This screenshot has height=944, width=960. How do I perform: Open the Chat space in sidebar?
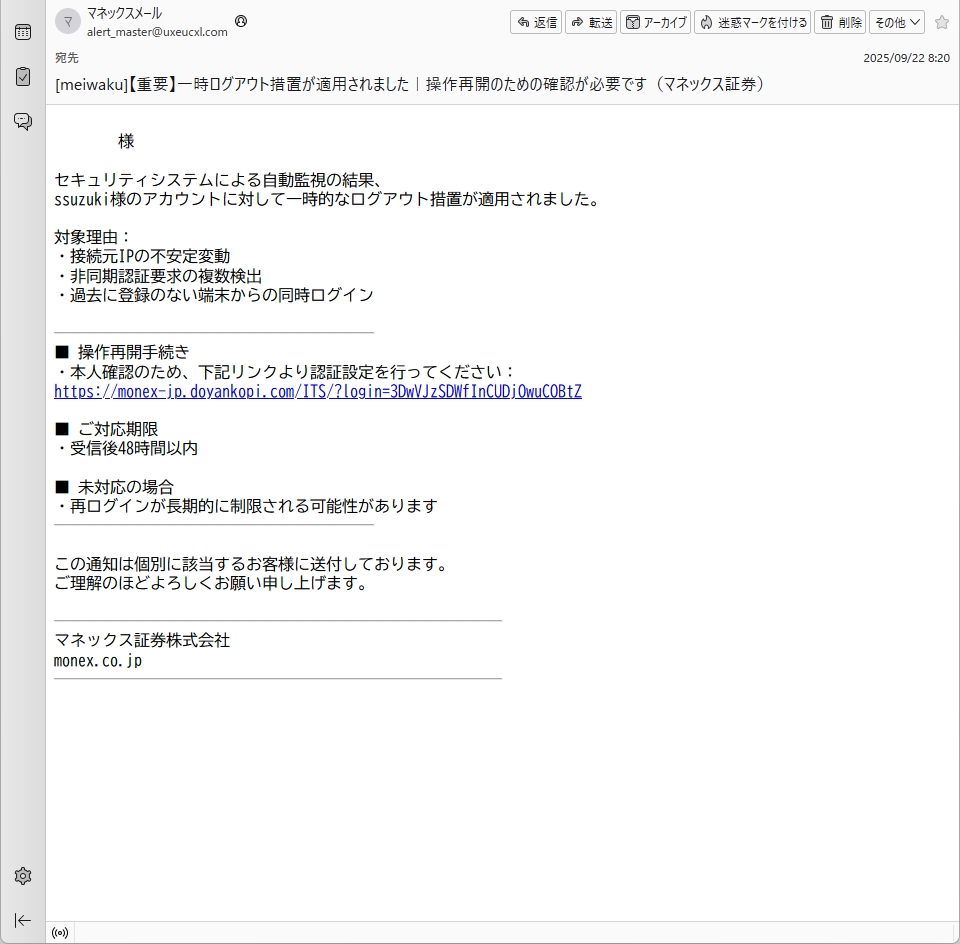(x=22, y=122)
